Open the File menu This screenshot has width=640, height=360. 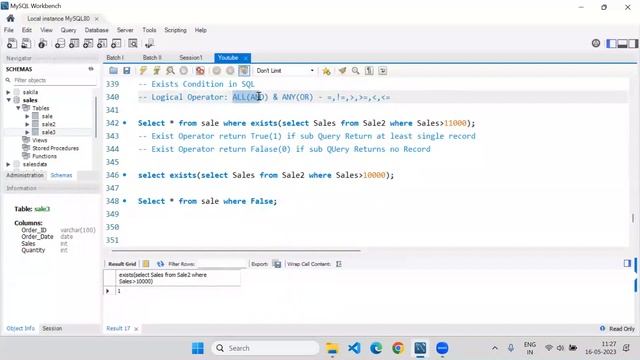[9, 30]
